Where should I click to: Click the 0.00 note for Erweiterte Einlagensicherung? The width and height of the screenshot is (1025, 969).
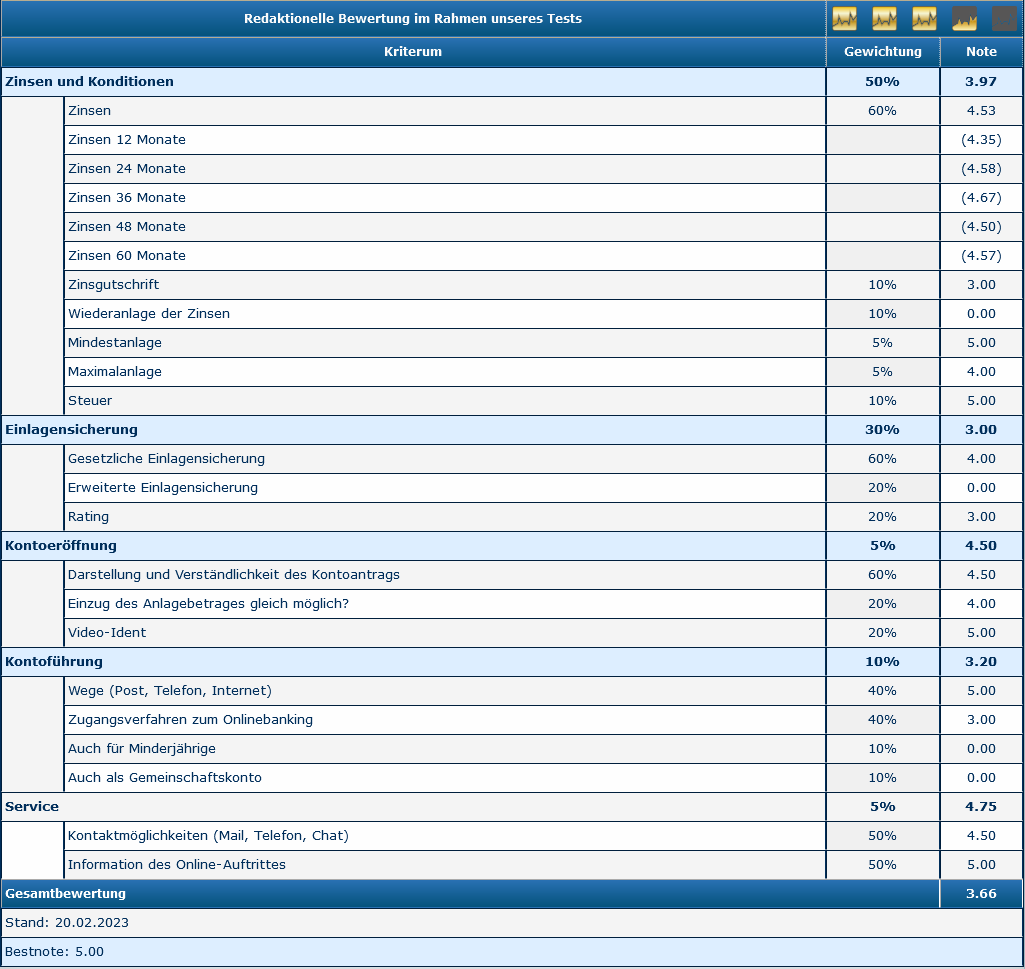[x=981, y=488]
